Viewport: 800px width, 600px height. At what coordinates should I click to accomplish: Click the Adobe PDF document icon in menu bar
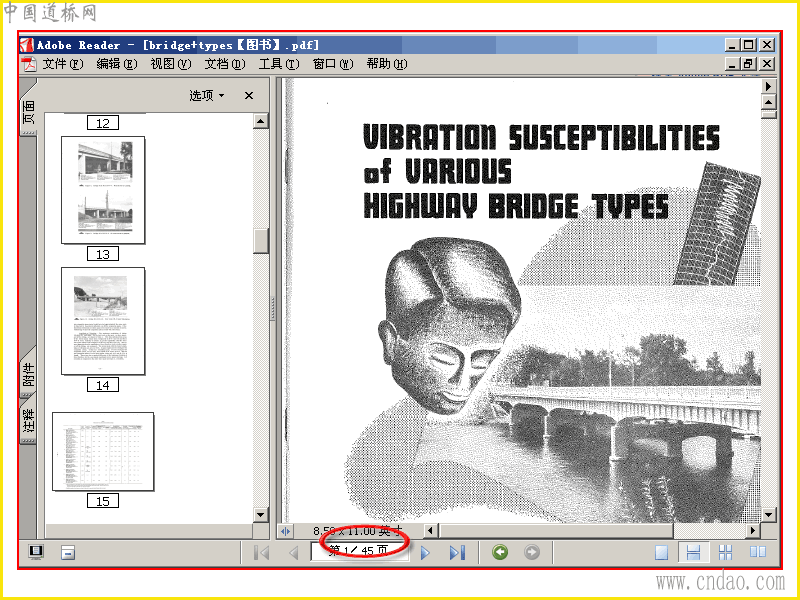29,64
